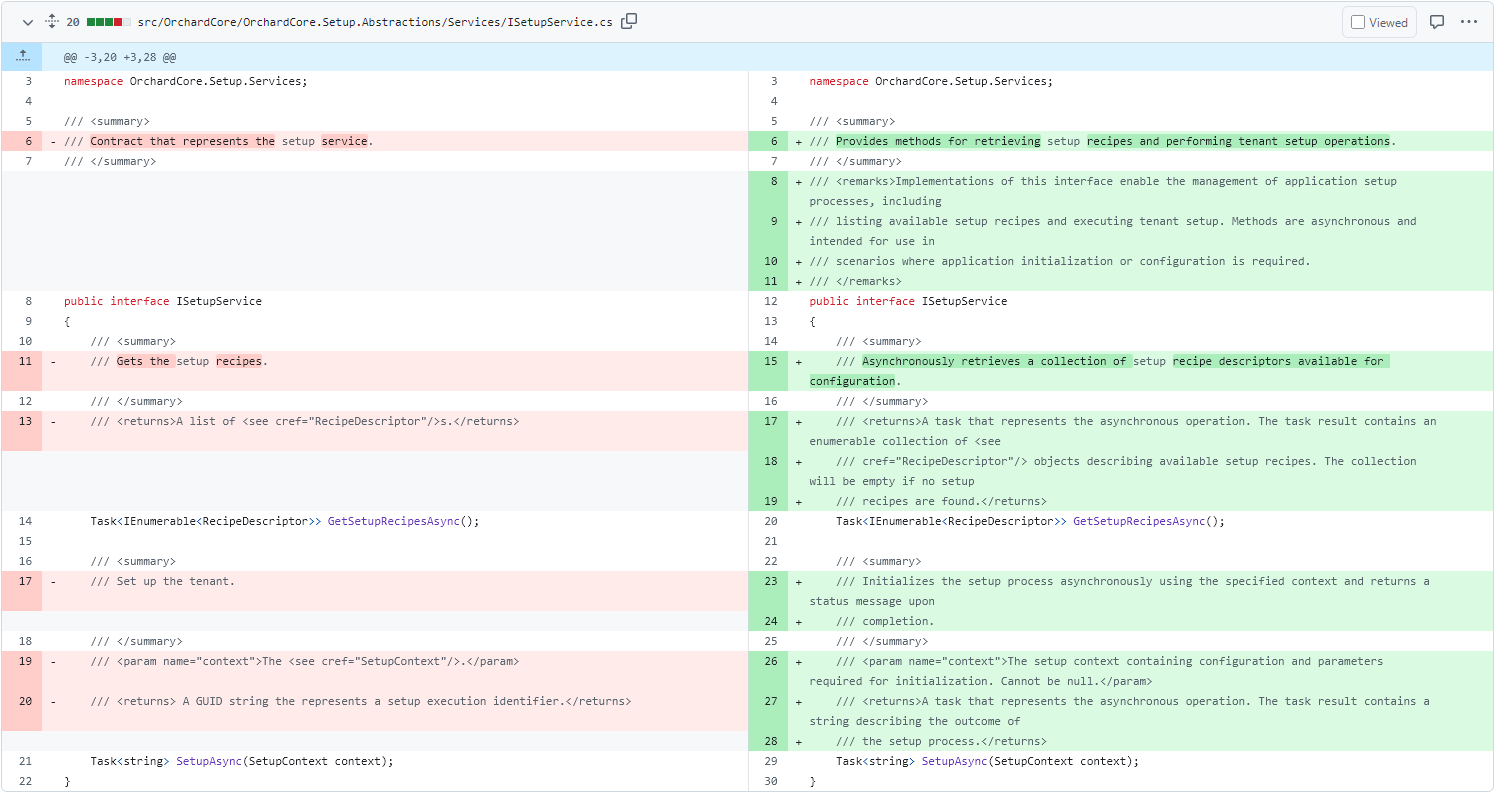Open the file options ellipsis menu
The image size is (1495, 793).
pyautogui.click(x=1469, y=22)
